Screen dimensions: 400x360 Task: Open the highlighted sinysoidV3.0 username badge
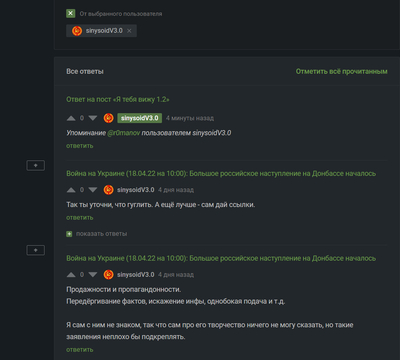click(x=140, y=118)
